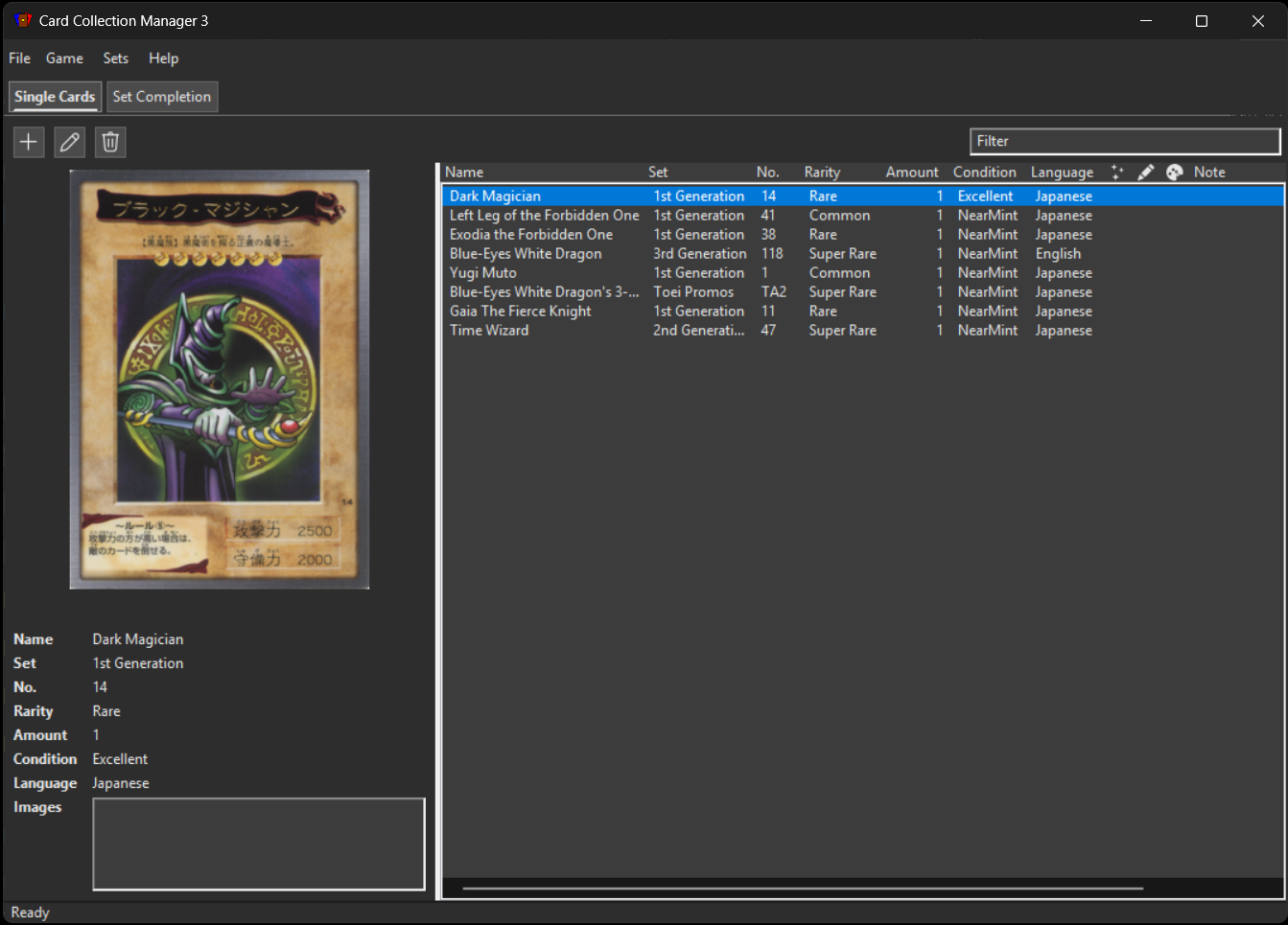Click the Toei Promos set cell
Image resolution: width=1288 pixels, height=925 pixels.
(x=693, y=292)
